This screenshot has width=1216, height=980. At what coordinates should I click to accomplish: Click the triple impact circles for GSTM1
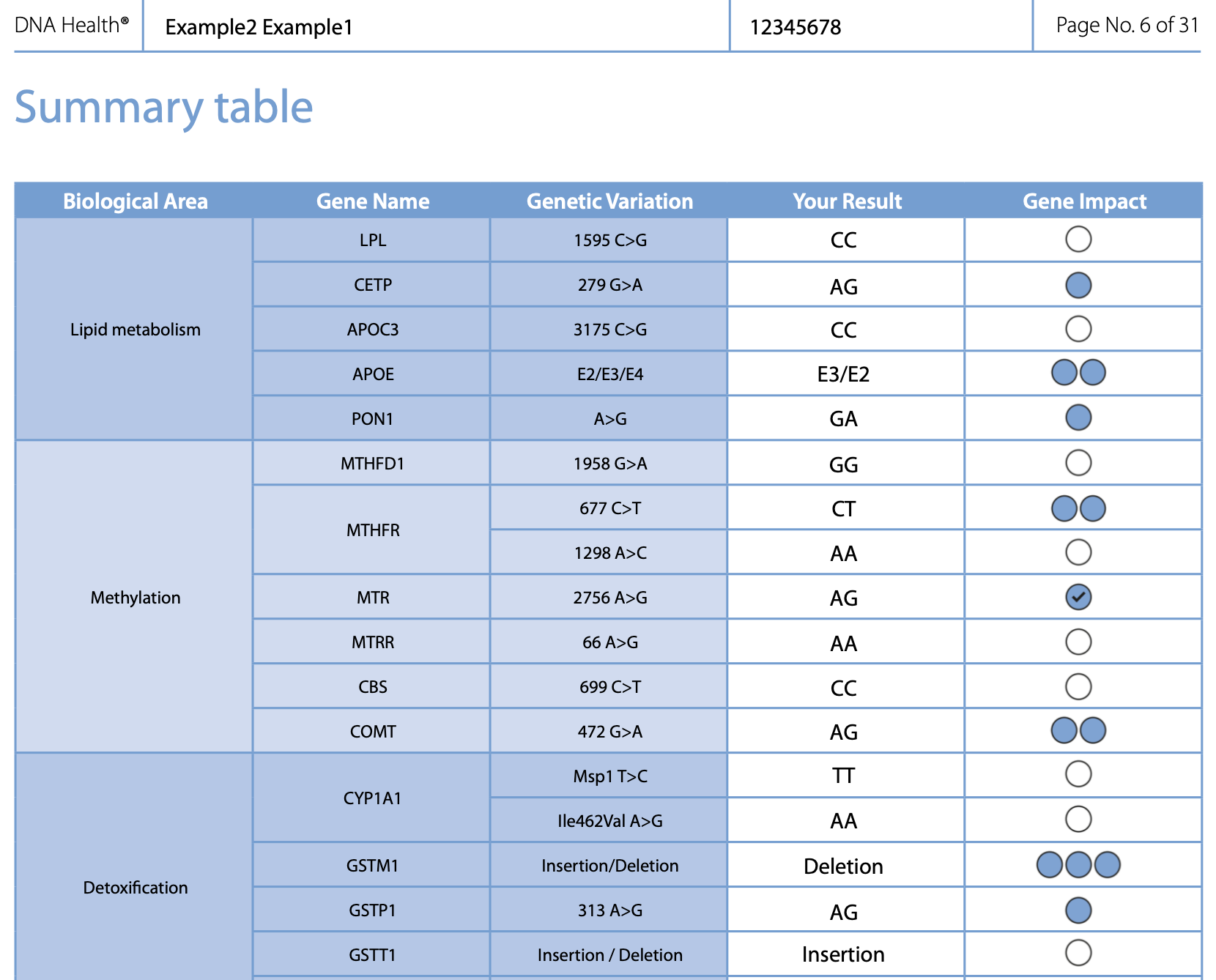tap(1078, 864)
